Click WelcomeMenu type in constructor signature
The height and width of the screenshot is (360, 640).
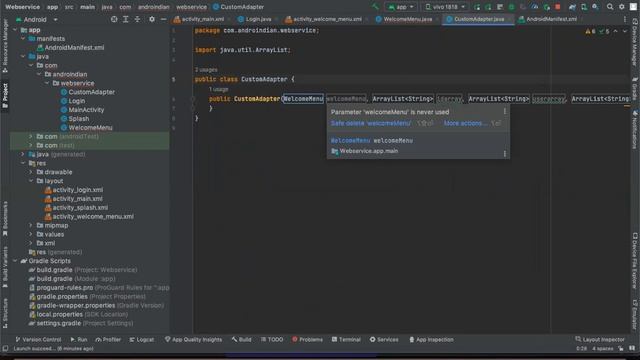[303, 99]
